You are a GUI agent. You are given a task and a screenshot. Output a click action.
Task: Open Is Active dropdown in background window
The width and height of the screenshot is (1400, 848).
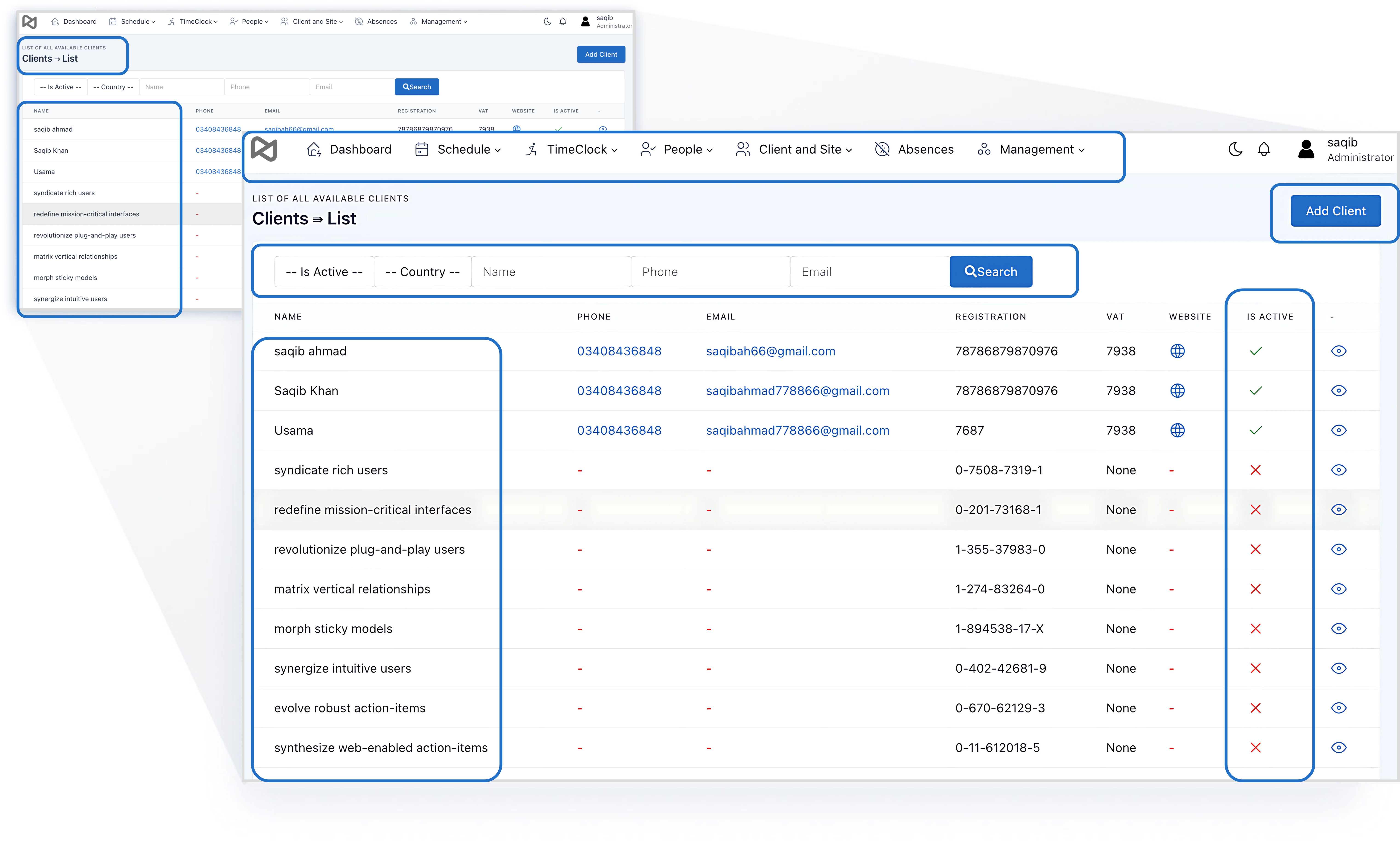click(x=61, y=87)
